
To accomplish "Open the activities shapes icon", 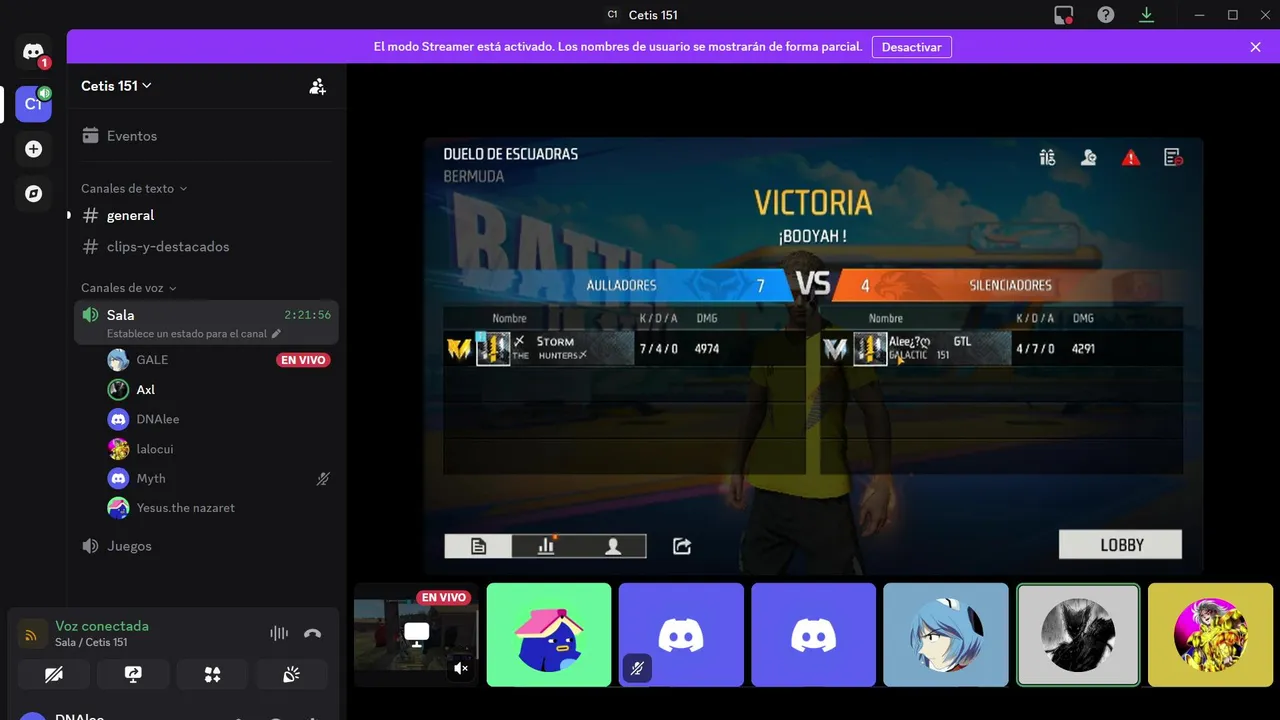I will point(212,675).
